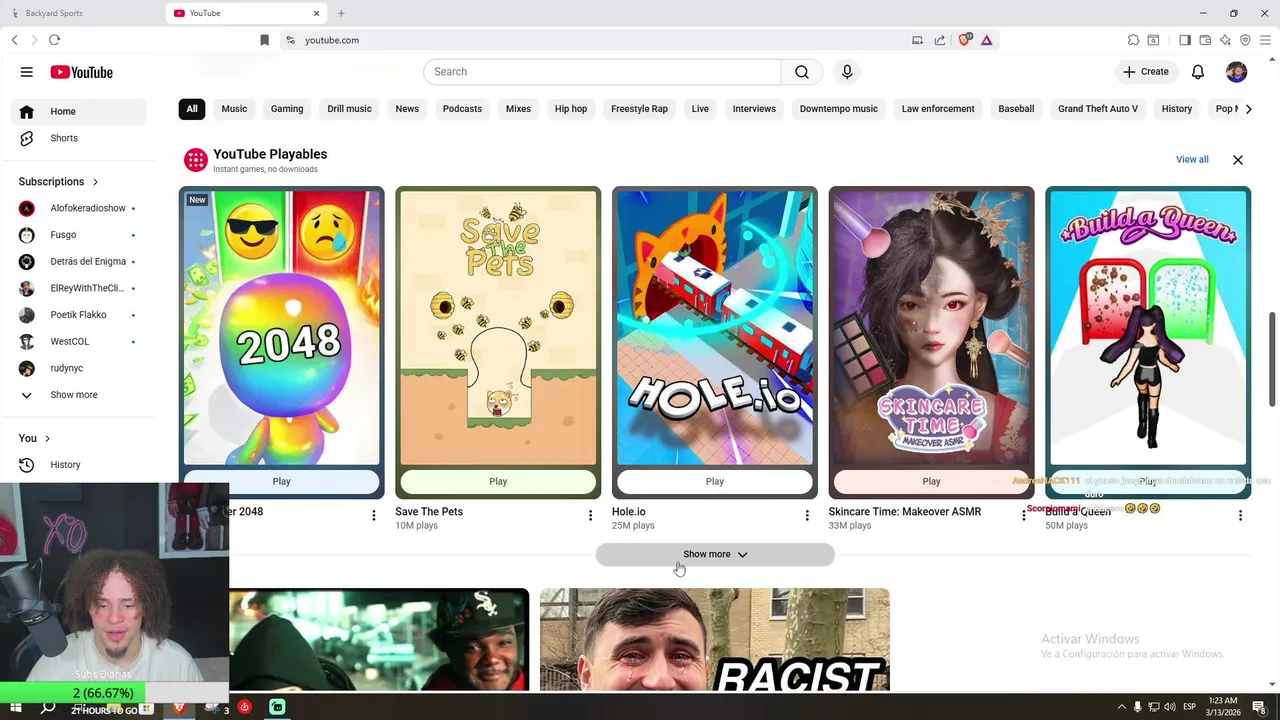1280x720 pixels.
Task: Open the browser extensions puzzle icon
Action: coord(1133,40)
